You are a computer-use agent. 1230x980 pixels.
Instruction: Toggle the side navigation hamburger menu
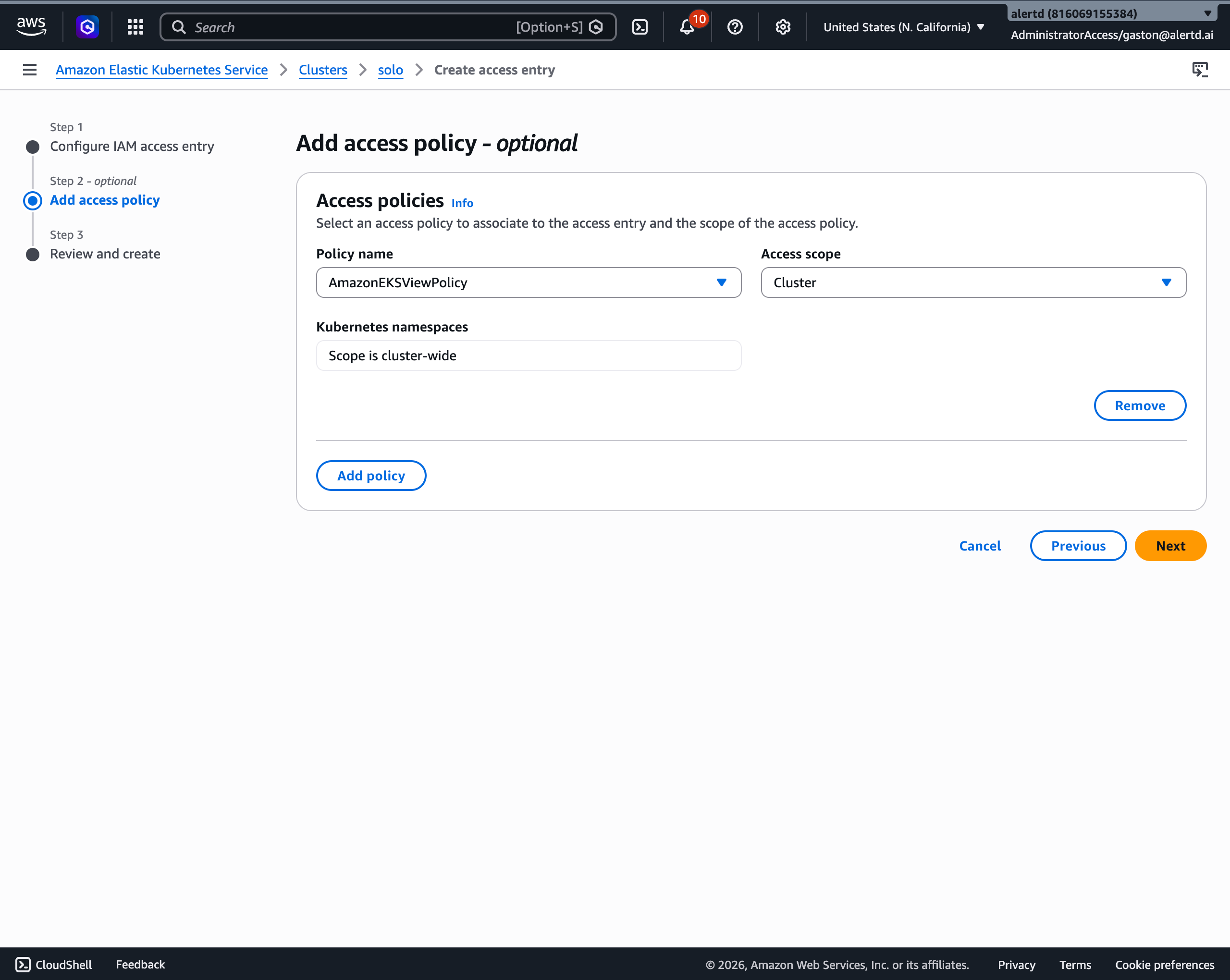tap(30, 70)
